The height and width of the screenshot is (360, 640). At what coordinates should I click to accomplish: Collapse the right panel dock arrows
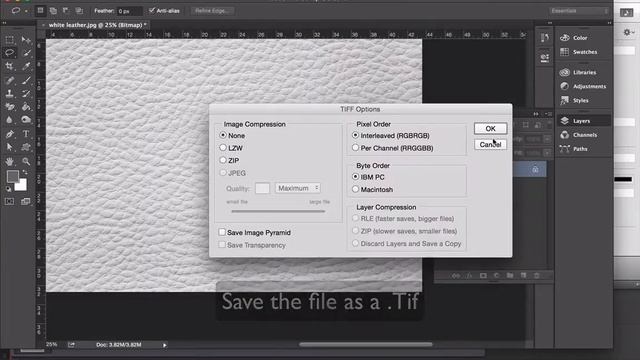coord(609,23)
